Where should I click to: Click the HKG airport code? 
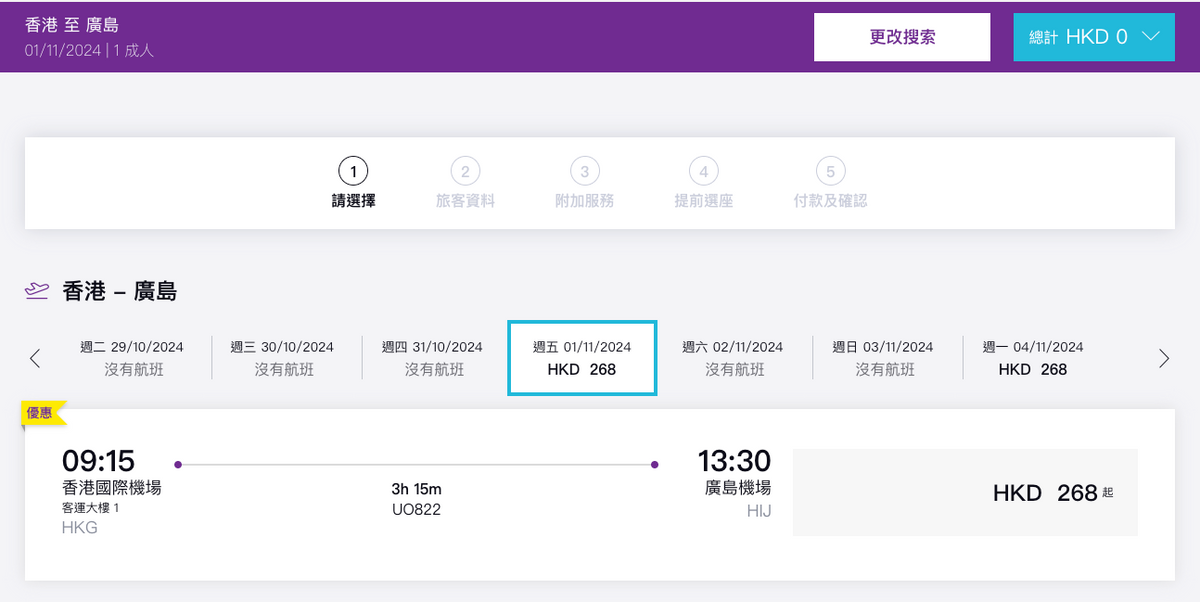click(x=80, y=527)
